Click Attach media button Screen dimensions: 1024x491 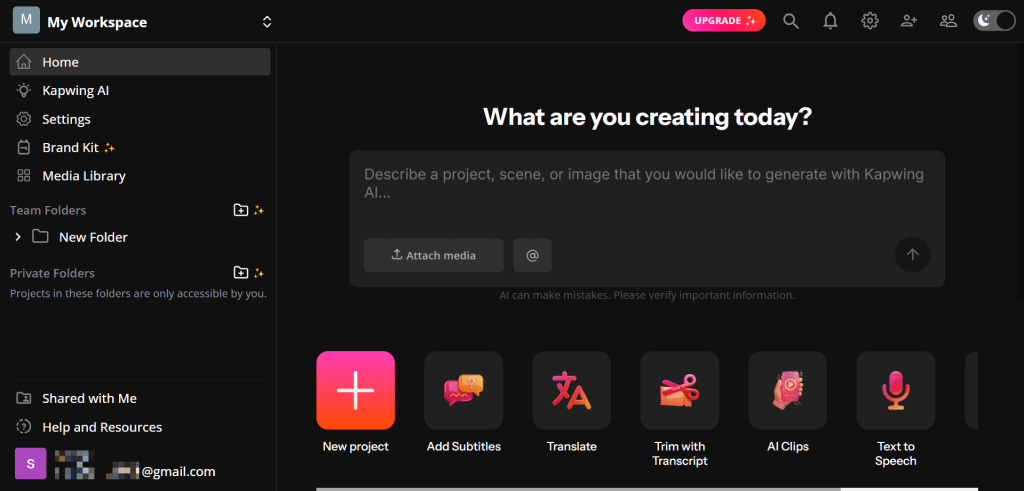point(434,255)
